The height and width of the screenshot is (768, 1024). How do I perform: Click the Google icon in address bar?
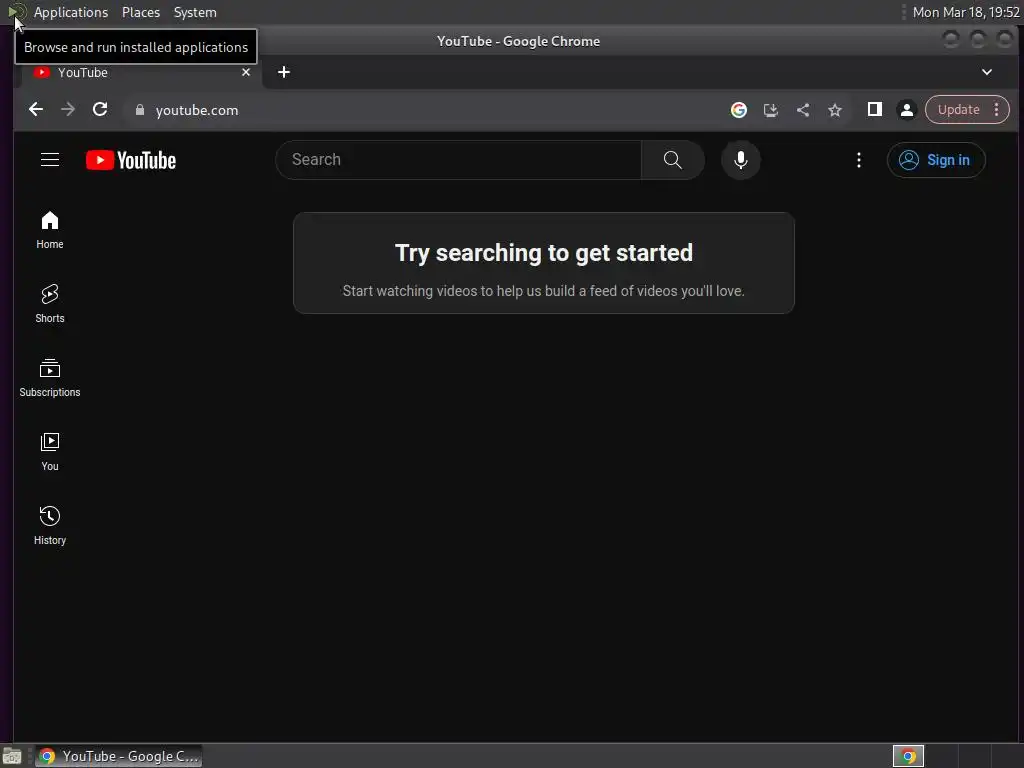739,110
